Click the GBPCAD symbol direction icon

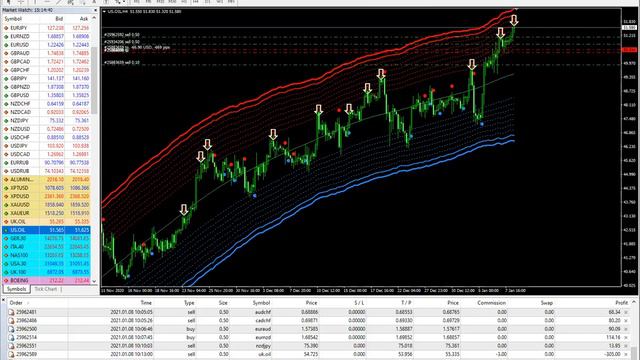click(x=6, y=62)
